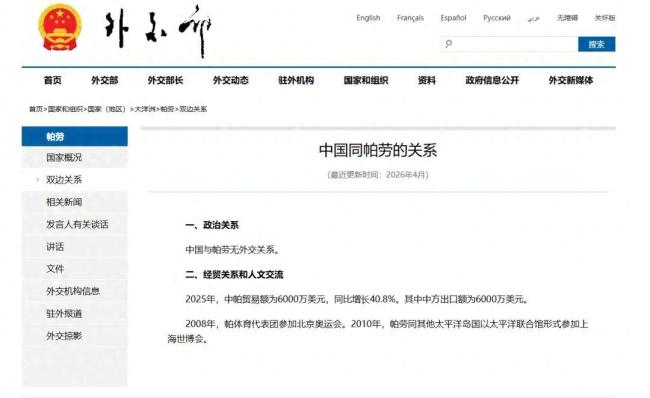The width and height of the screenshot is (650, 398).
Task: Switch language to Arabic
Action: [534, 18]
